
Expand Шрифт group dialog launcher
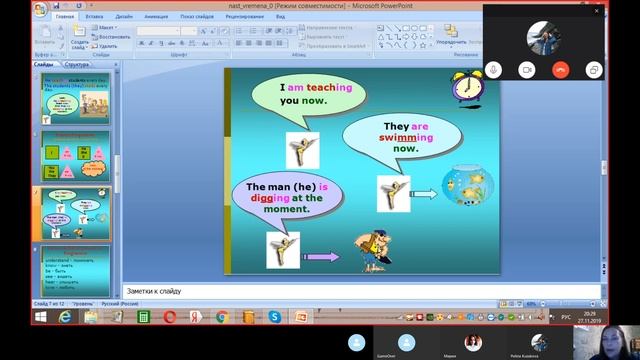[227, 55]
